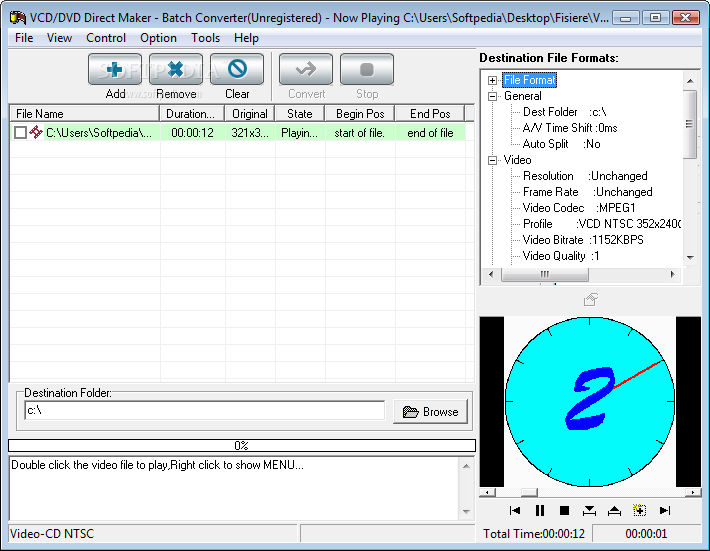
Task: Collapse the General tree node
Action: coord(492,96)
